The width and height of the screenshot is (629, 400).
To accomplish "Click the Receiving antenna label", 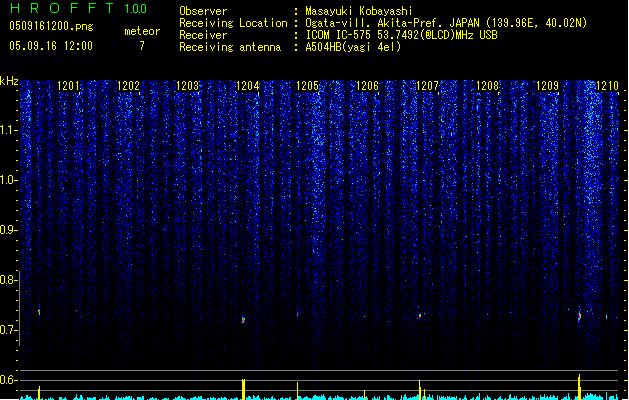I will point(230,47).
